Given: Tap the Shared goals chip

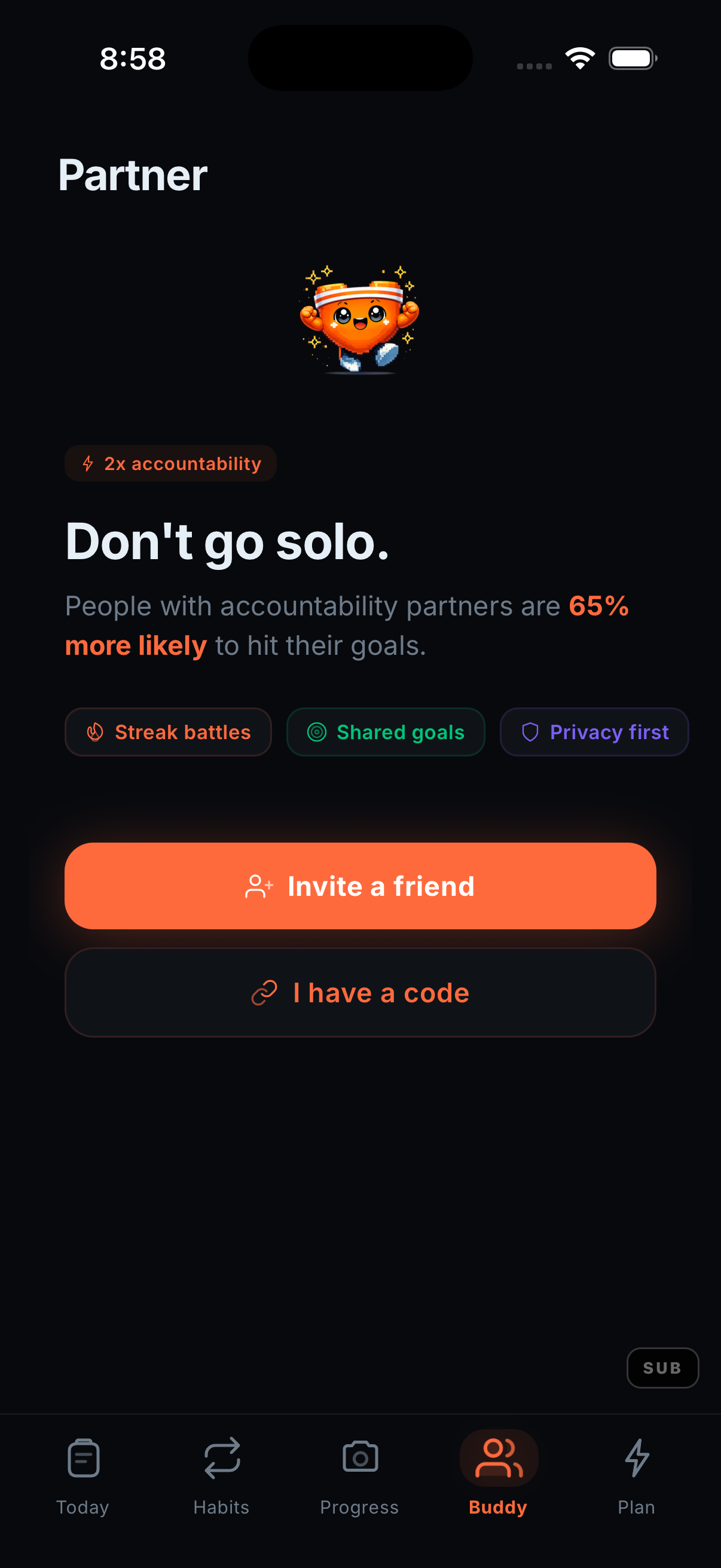Looking at the screenshot, I should click(x=385, y=732).
